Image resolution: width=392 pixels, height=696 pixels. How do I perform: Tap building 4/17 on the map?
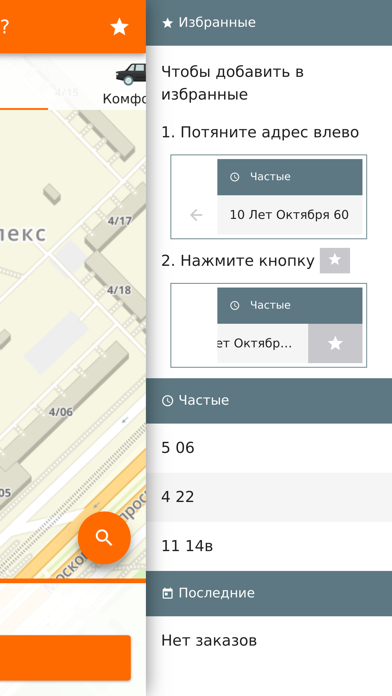tap(119, 221)
